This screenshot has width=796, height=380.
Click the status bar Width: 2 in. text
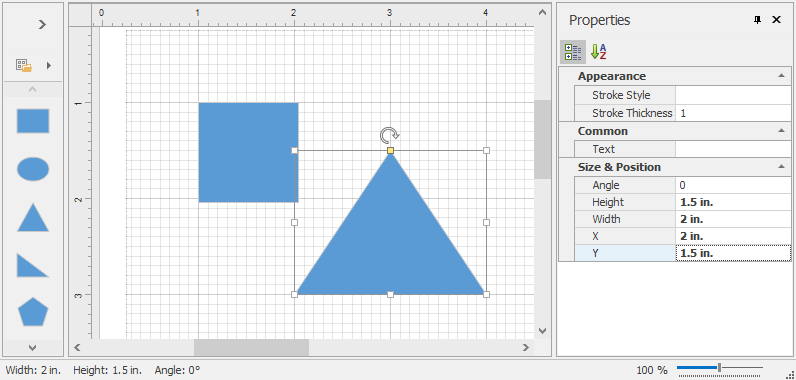coord(33,370)
